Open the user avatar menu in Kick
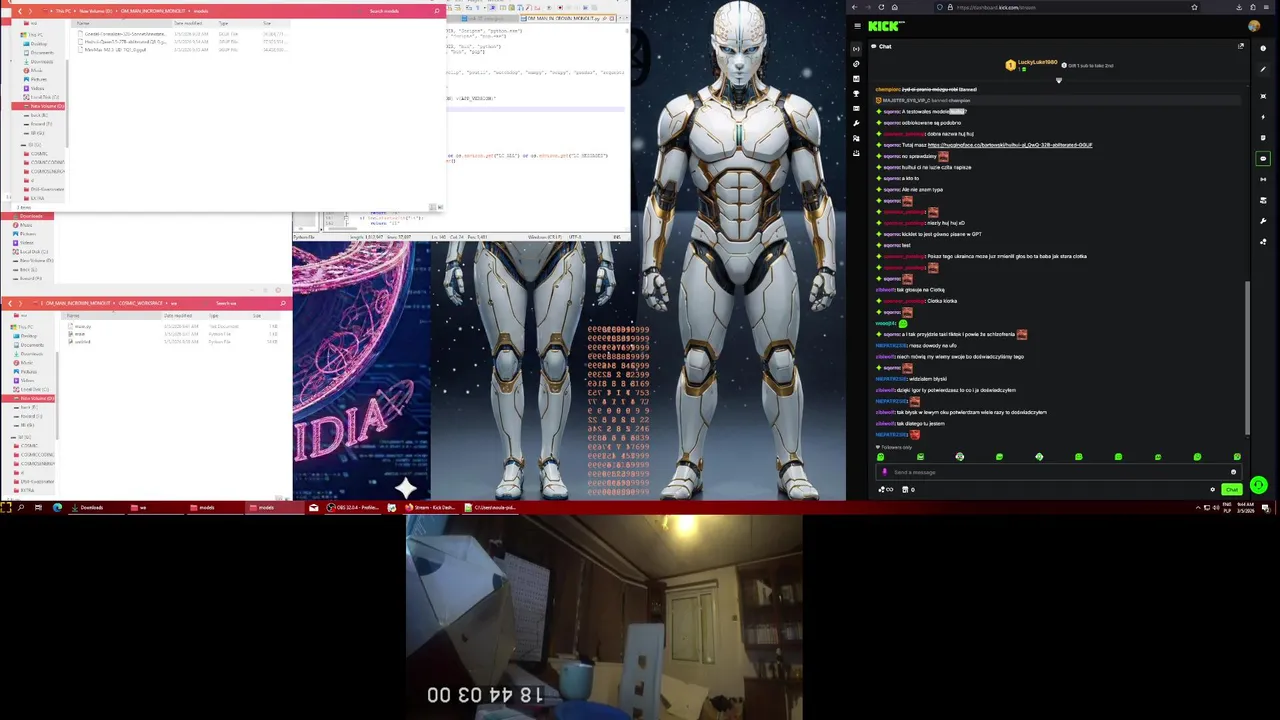Screen dimensions: 1280x720 [x=1254, y=26]
